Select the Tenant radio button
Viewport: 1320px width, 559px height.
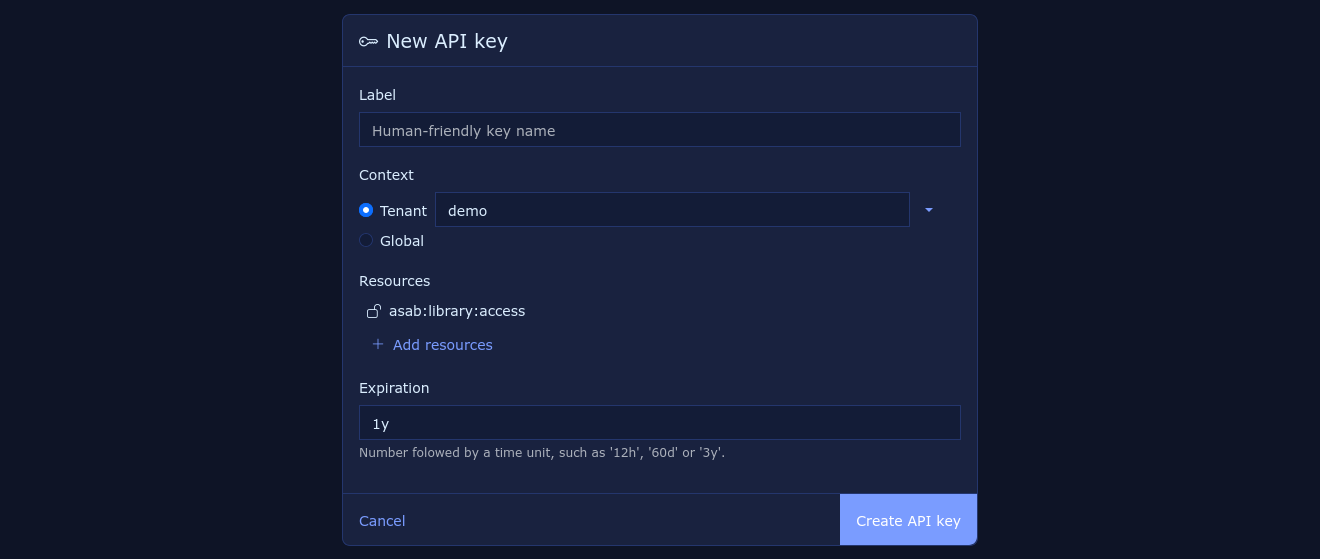tap(366, 210)
